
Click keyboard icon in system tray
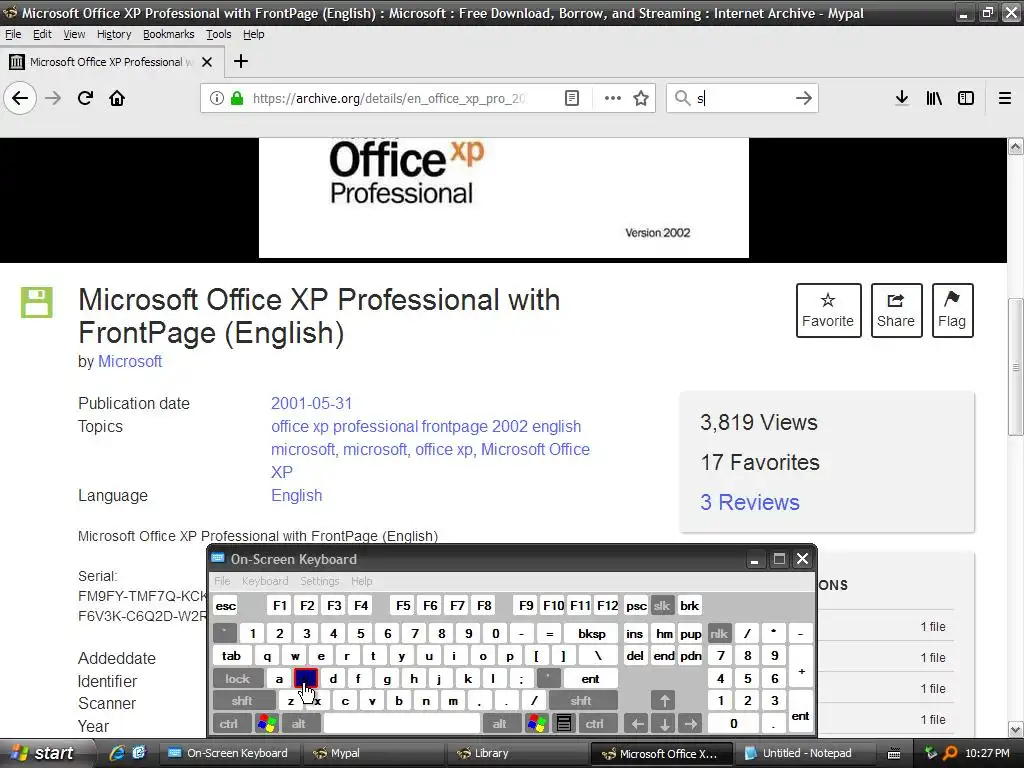pos(893,754)
